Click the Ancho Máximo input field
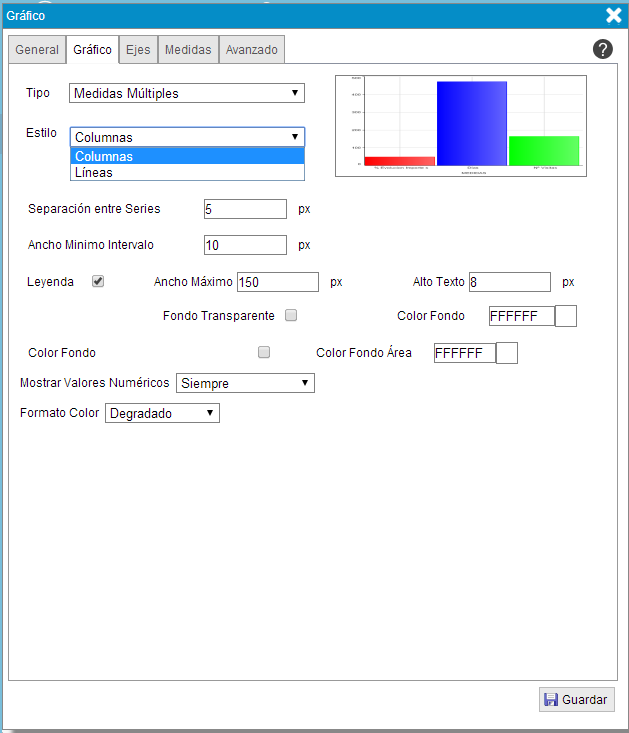629x733 pixels. (x=277, y=282)
